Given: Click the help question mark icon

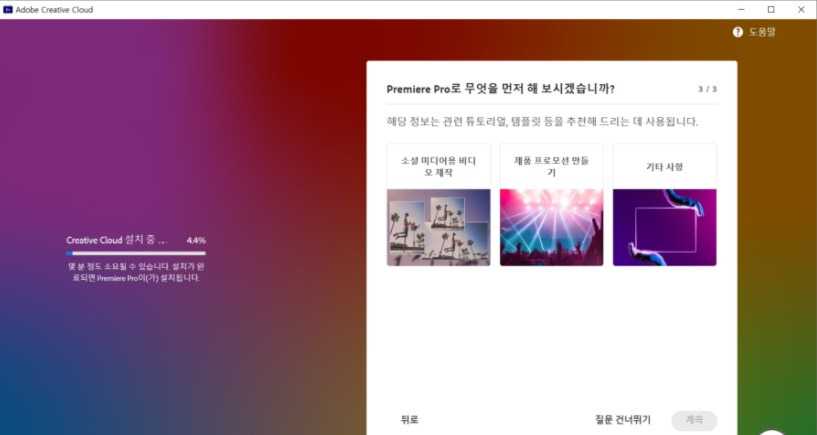Looking at the screenshot, I should 737,32.
